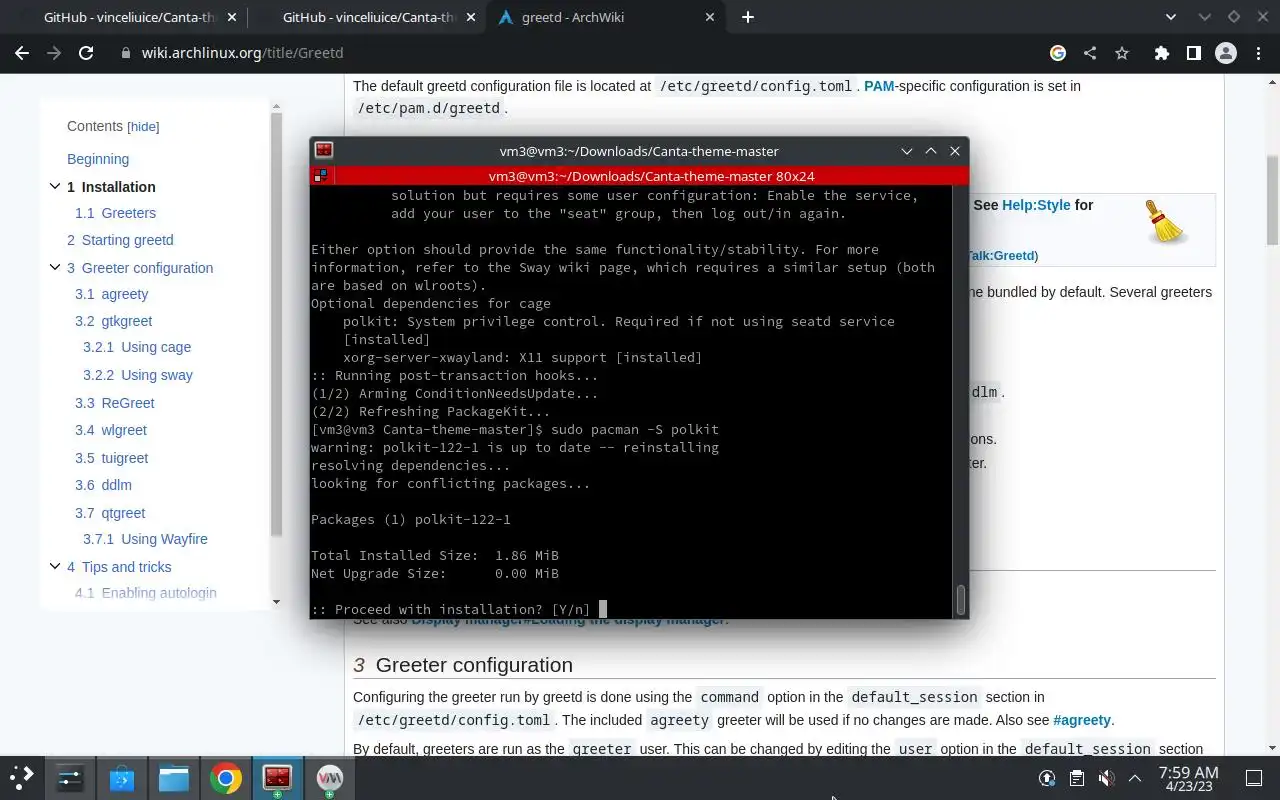Open the #agreety anchor link
1280x800 pixels.
(1082, 720)
